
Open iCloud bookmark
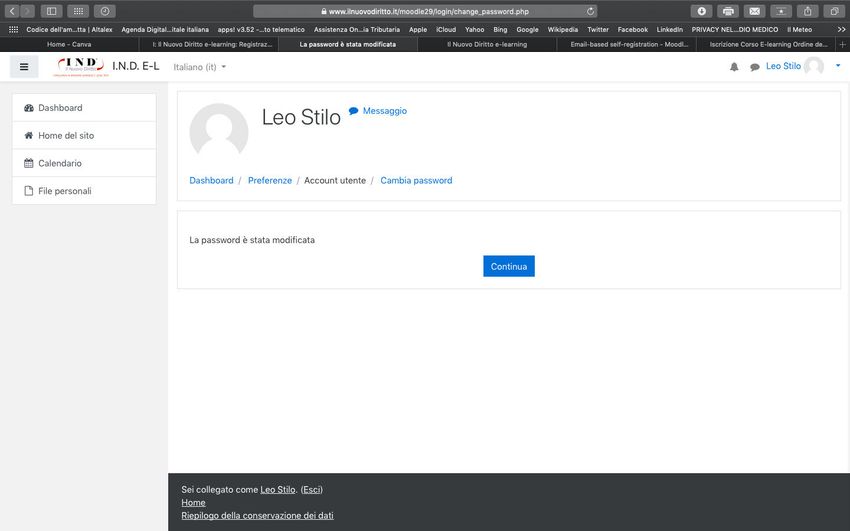(446, 30)
